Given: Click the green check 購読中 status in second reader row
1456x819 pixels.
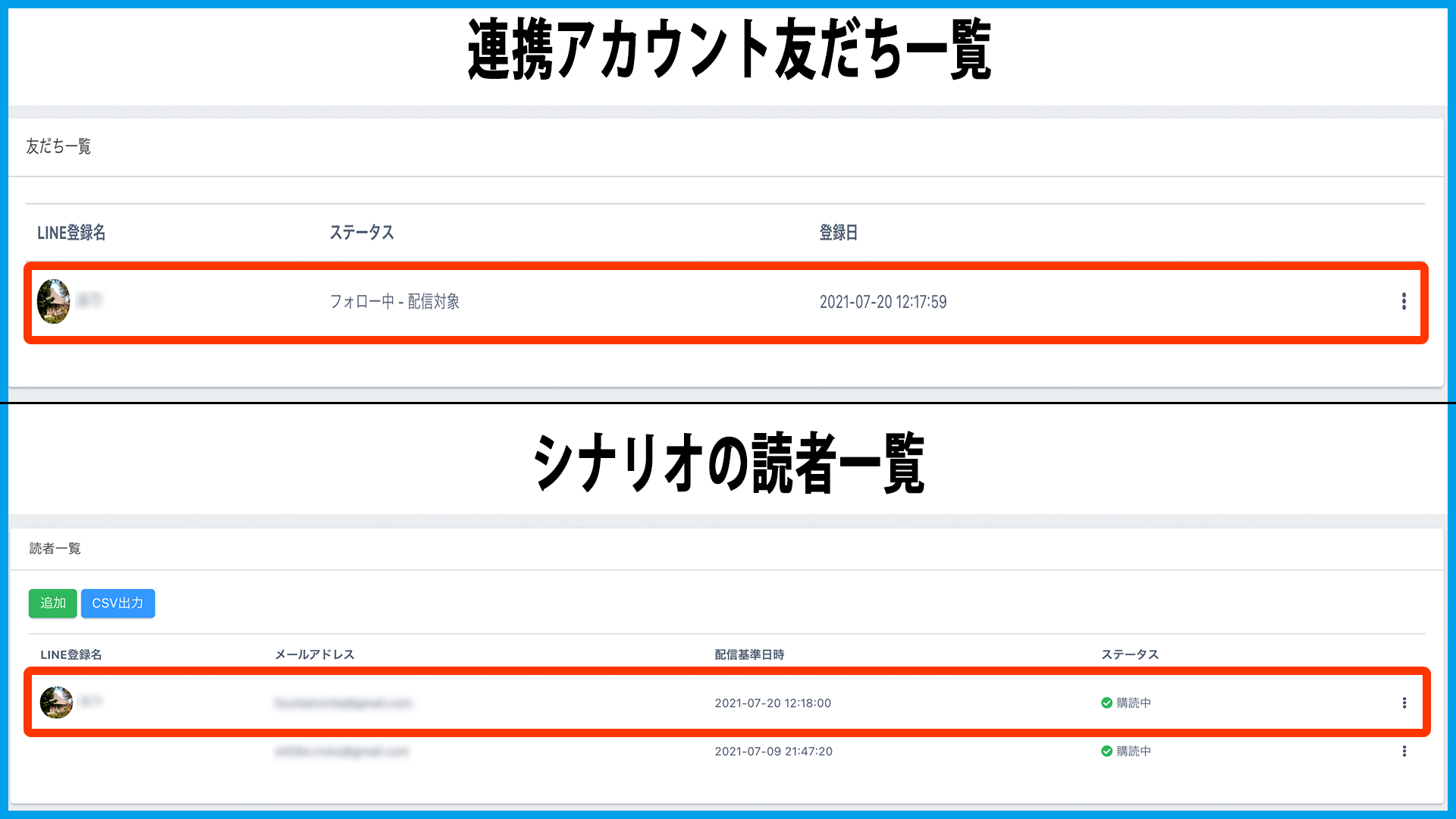Looking at the screenshot, I should [1126, 751].
